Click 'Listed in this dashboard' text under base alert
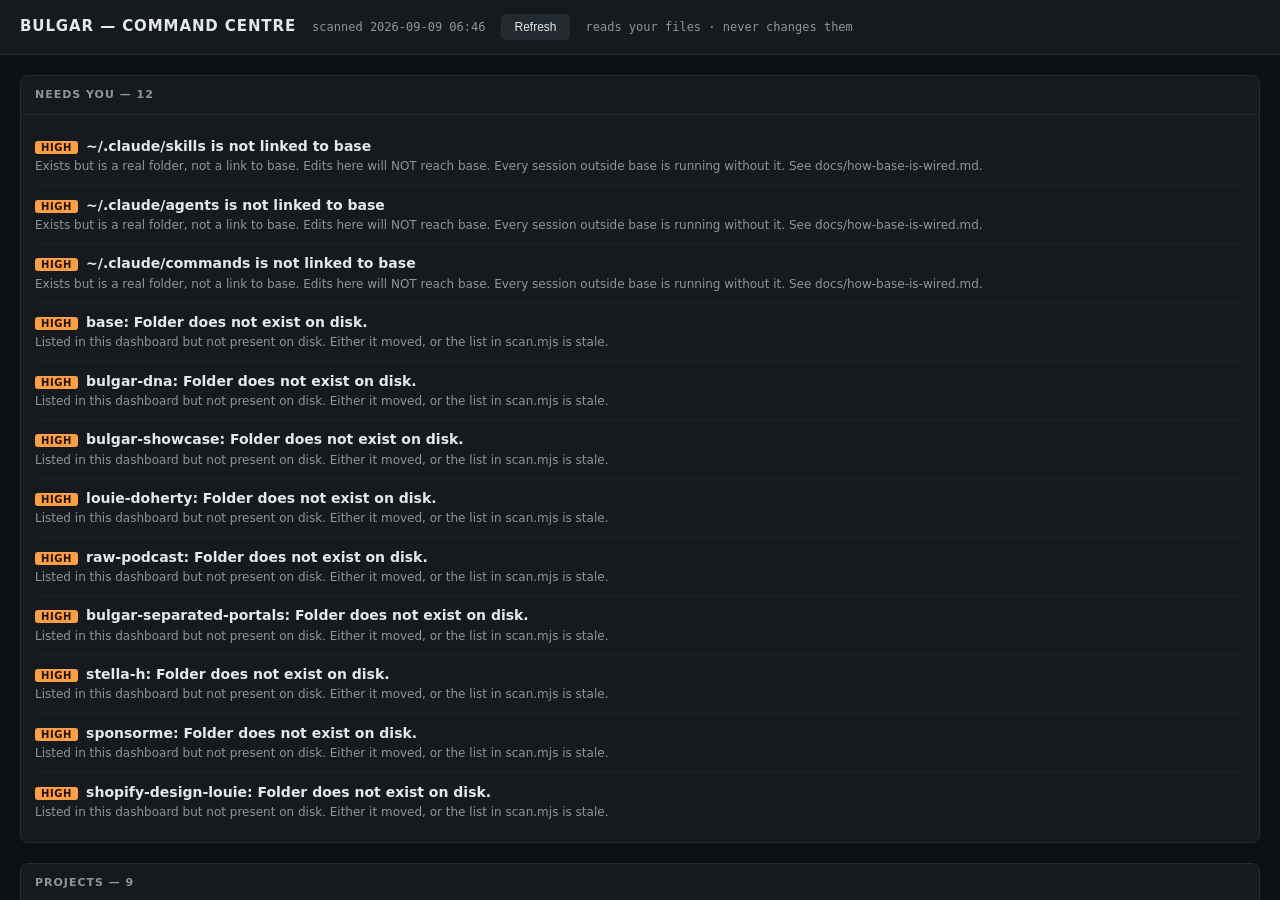The image size is (1280, 900). (321, 342)
